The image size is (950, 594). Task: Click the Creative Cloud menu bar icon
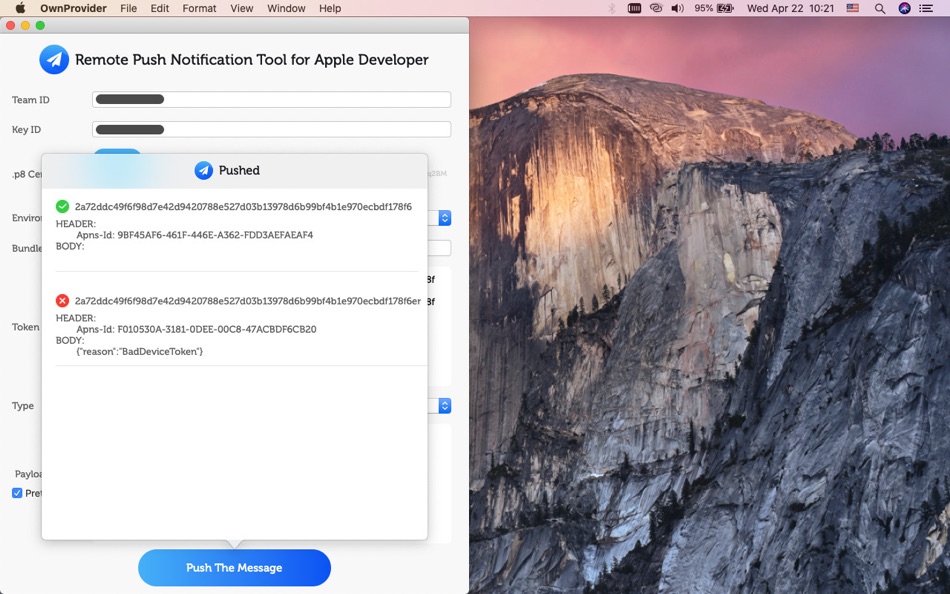coord(656,8)
